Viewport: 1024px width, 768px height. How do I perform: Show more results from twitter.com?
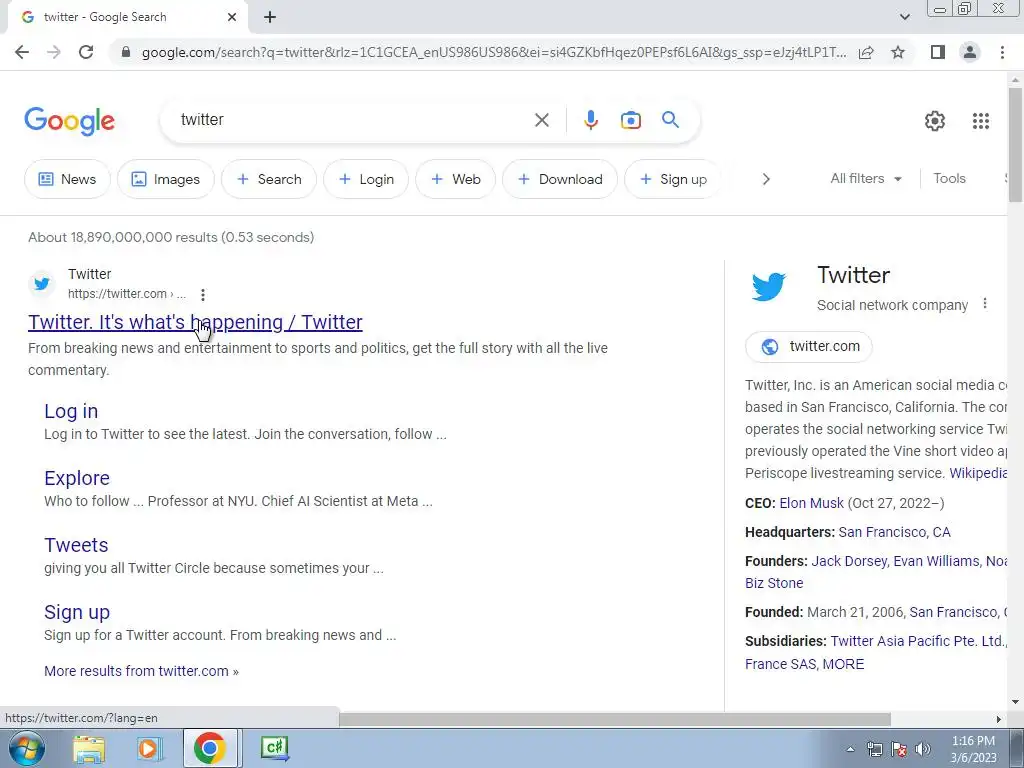click(x=141, y=671)
